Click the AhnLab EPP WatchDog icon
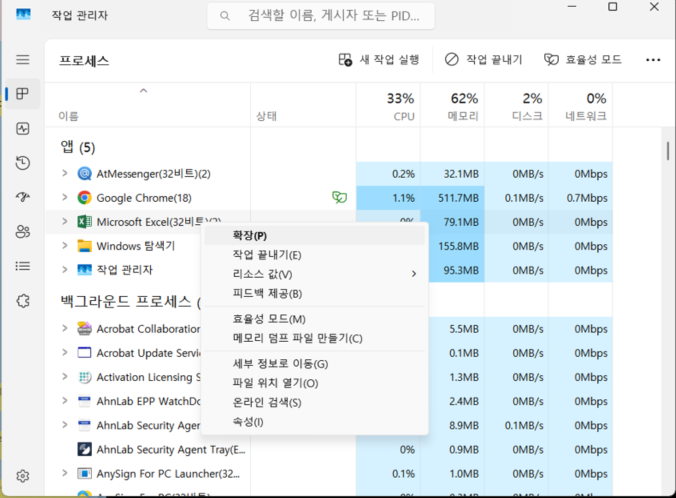 [84, 401]
